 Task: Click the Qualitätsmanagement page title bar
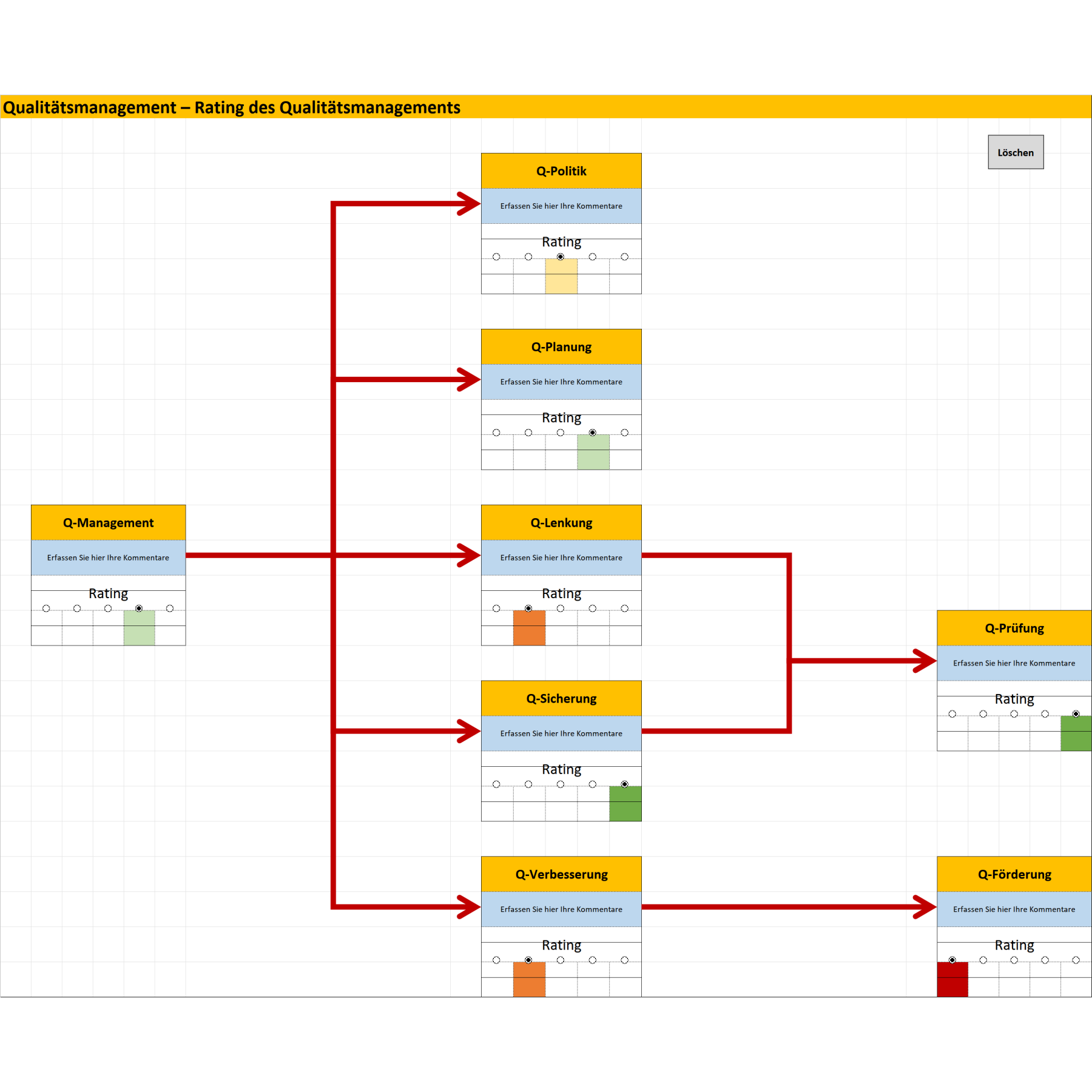click(x=546, y=107)
